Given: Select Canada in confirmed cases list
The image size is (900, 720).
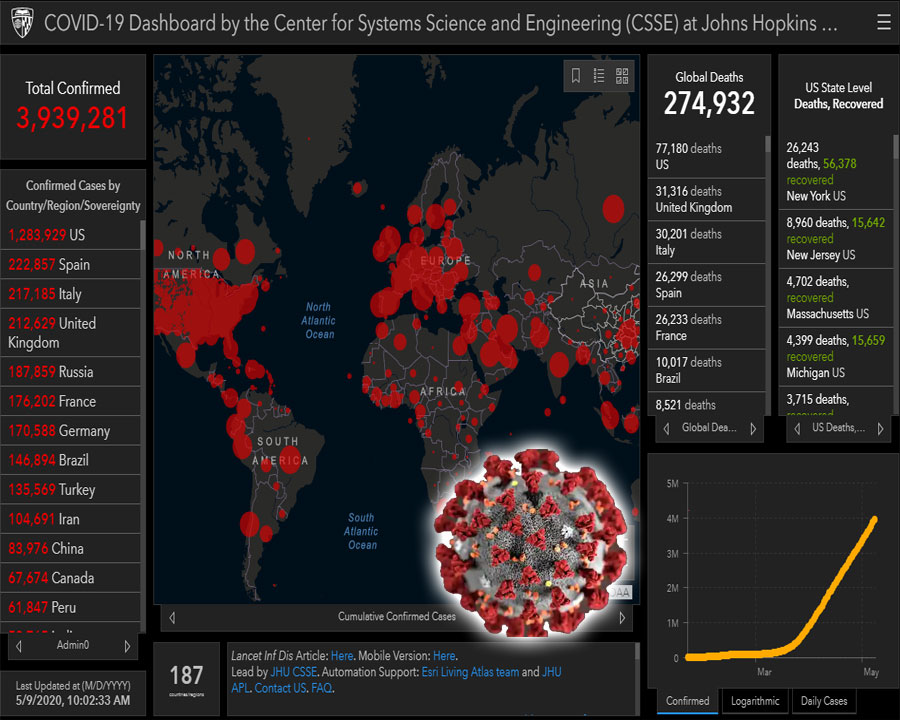Looking at the screenshot, I should coord(71,578).
